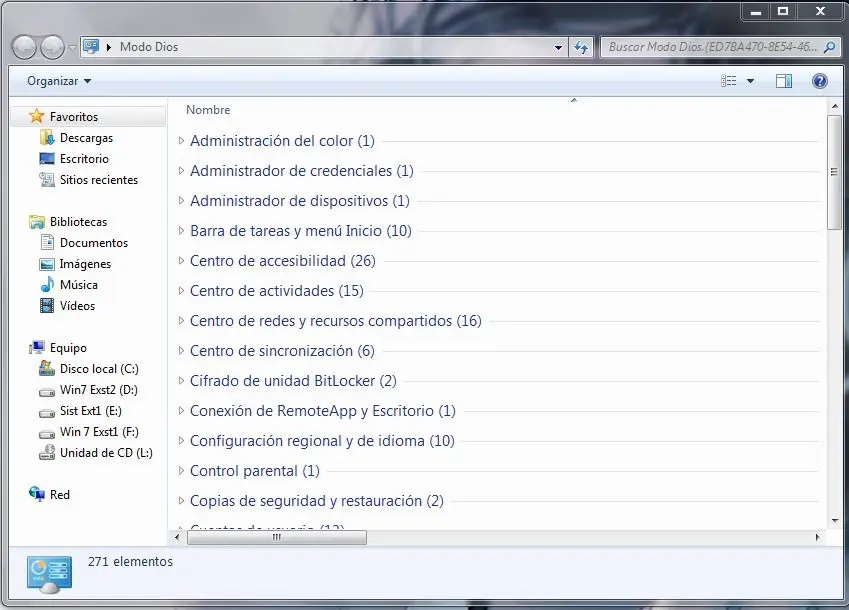The width and height of the screenshot is (849, 610).
Task: Click the Sitios recientes icon
Action: coord(47,179)
